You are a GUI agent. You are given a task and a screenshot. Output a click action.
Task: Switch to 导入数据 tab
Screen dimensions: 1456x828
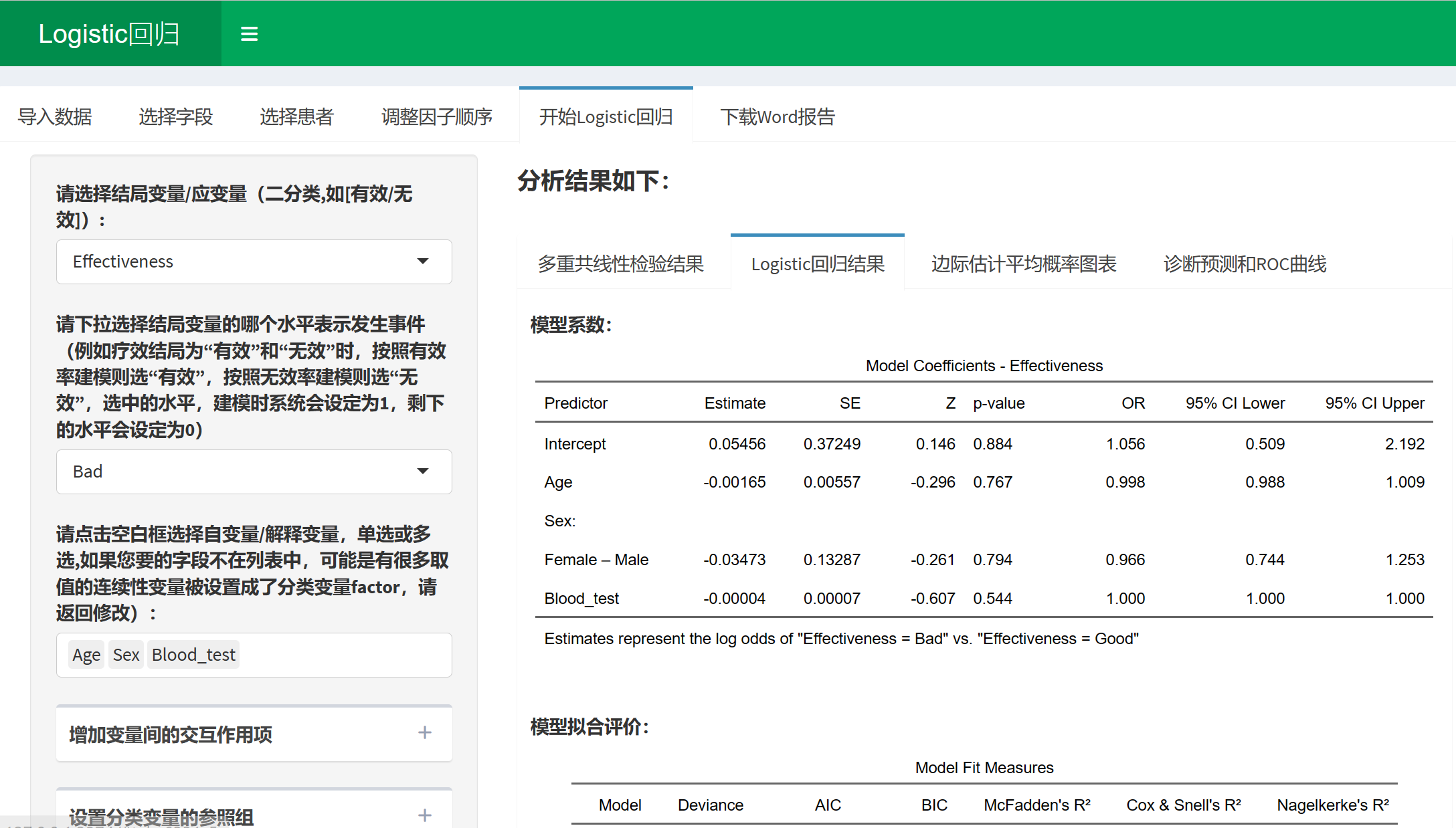[55, 117]
